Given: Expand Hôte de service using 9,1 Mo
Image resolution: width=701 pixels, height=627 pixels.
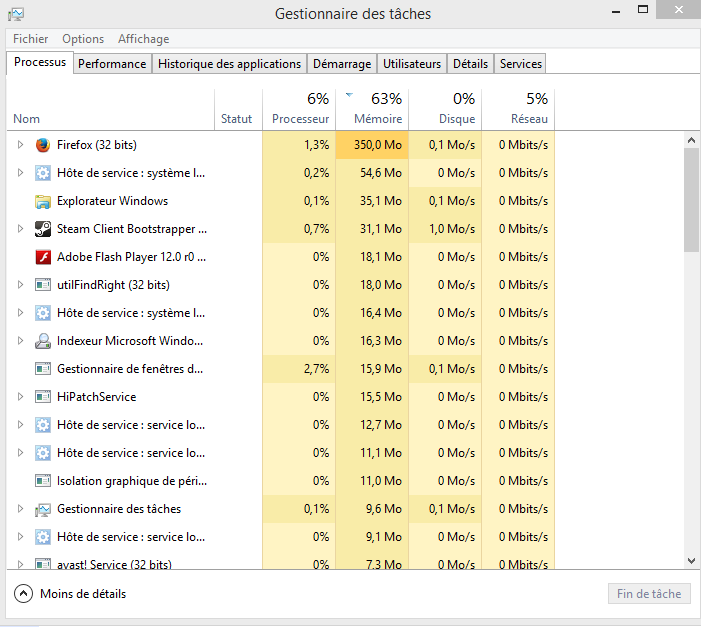Looking at the screenshot, I should point(20,537).
